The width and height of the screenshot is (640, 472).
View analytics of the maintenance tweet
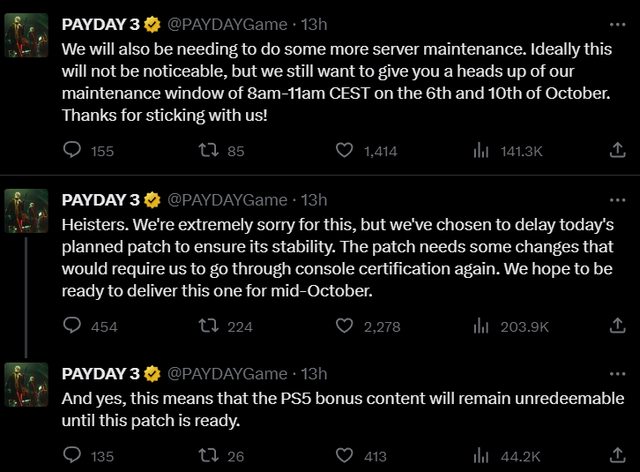tap(480, 151)
